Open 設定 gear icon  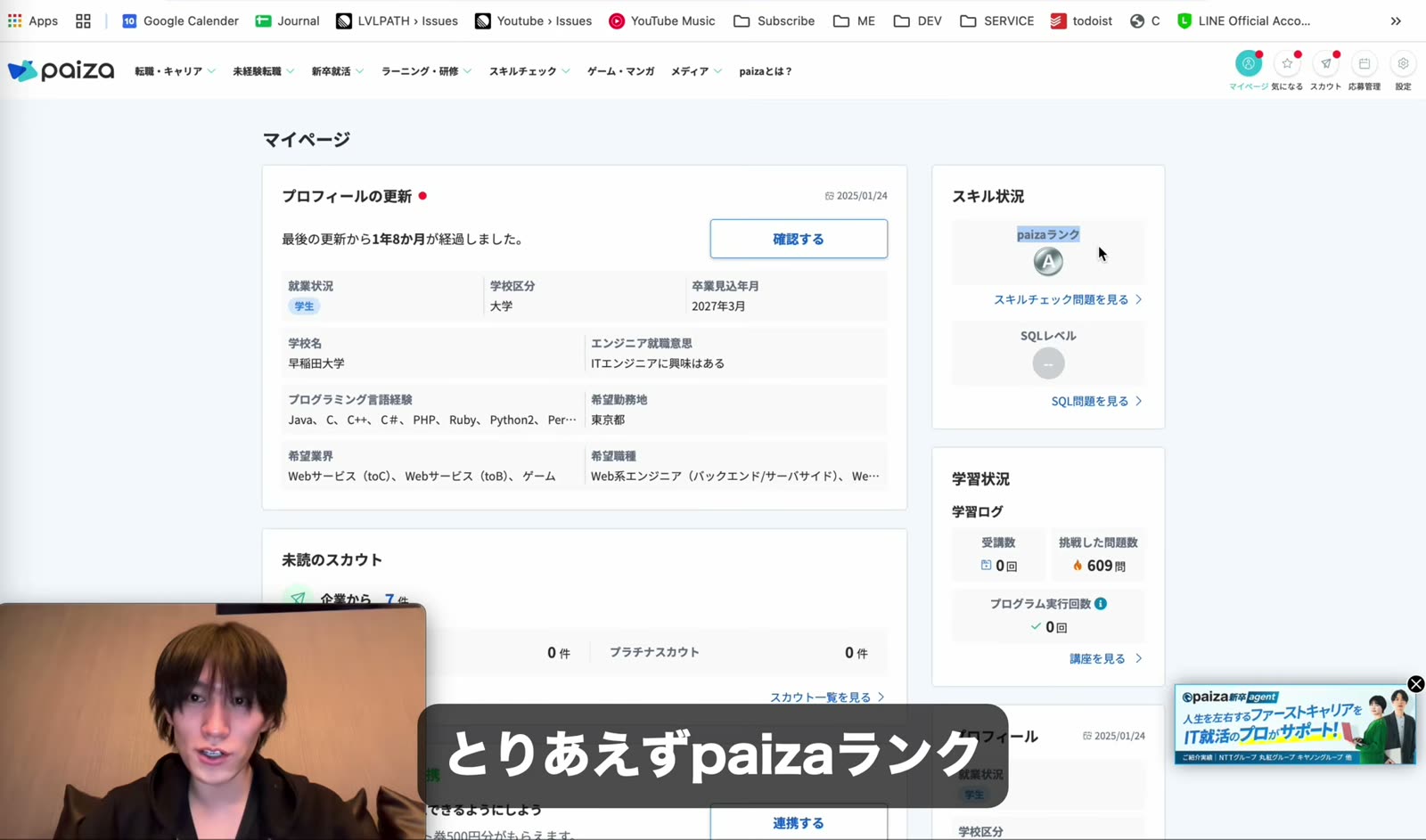click(1403, 64)
